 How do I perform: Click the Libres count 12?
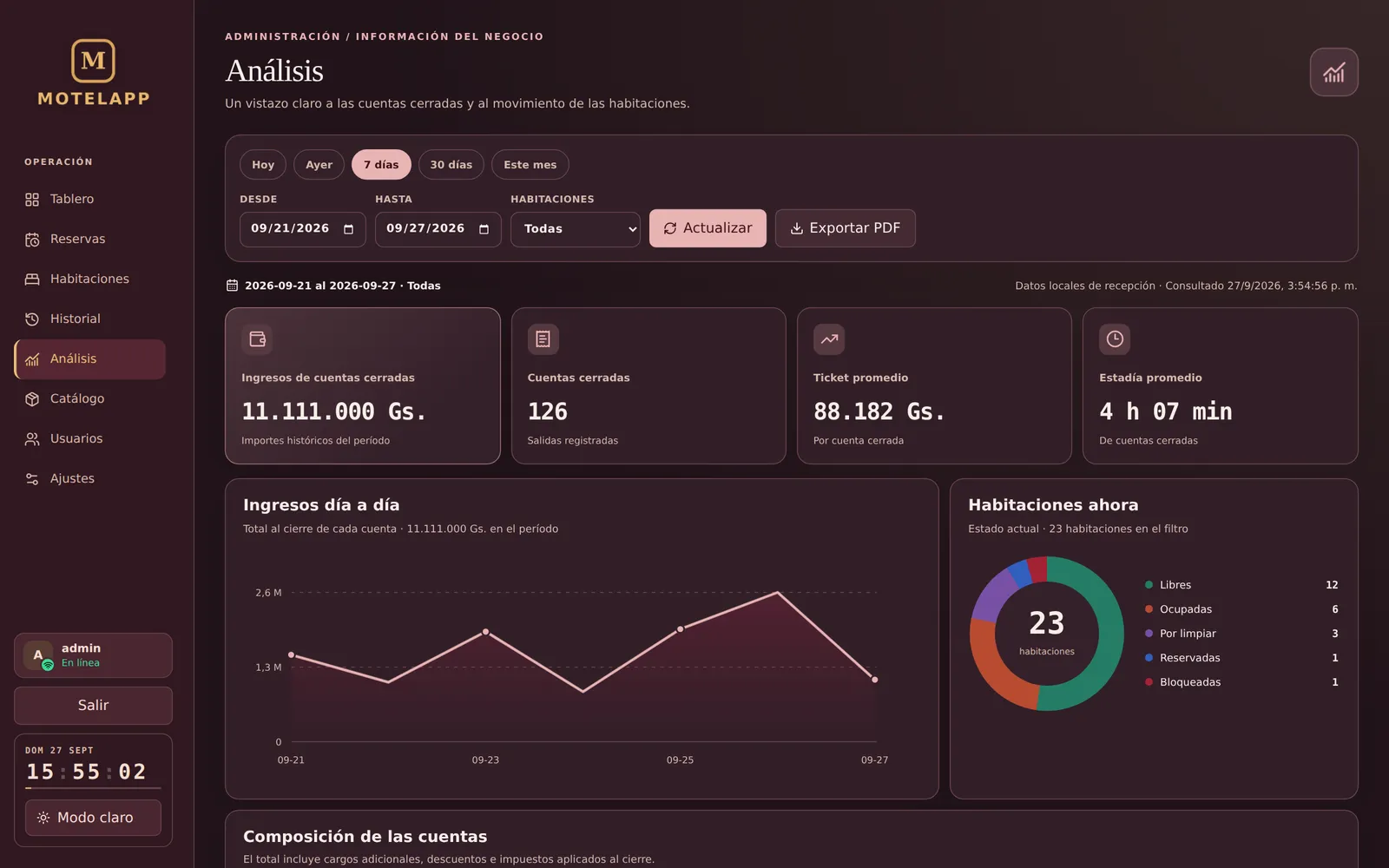pyautogui.click(x=1332, y=585)
